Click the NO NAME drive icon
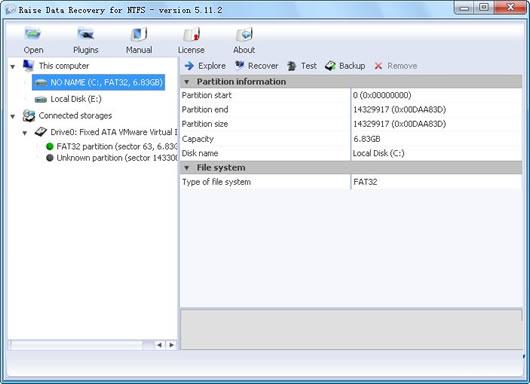Viewport: 530px width, 384px height. coord(41,82)
